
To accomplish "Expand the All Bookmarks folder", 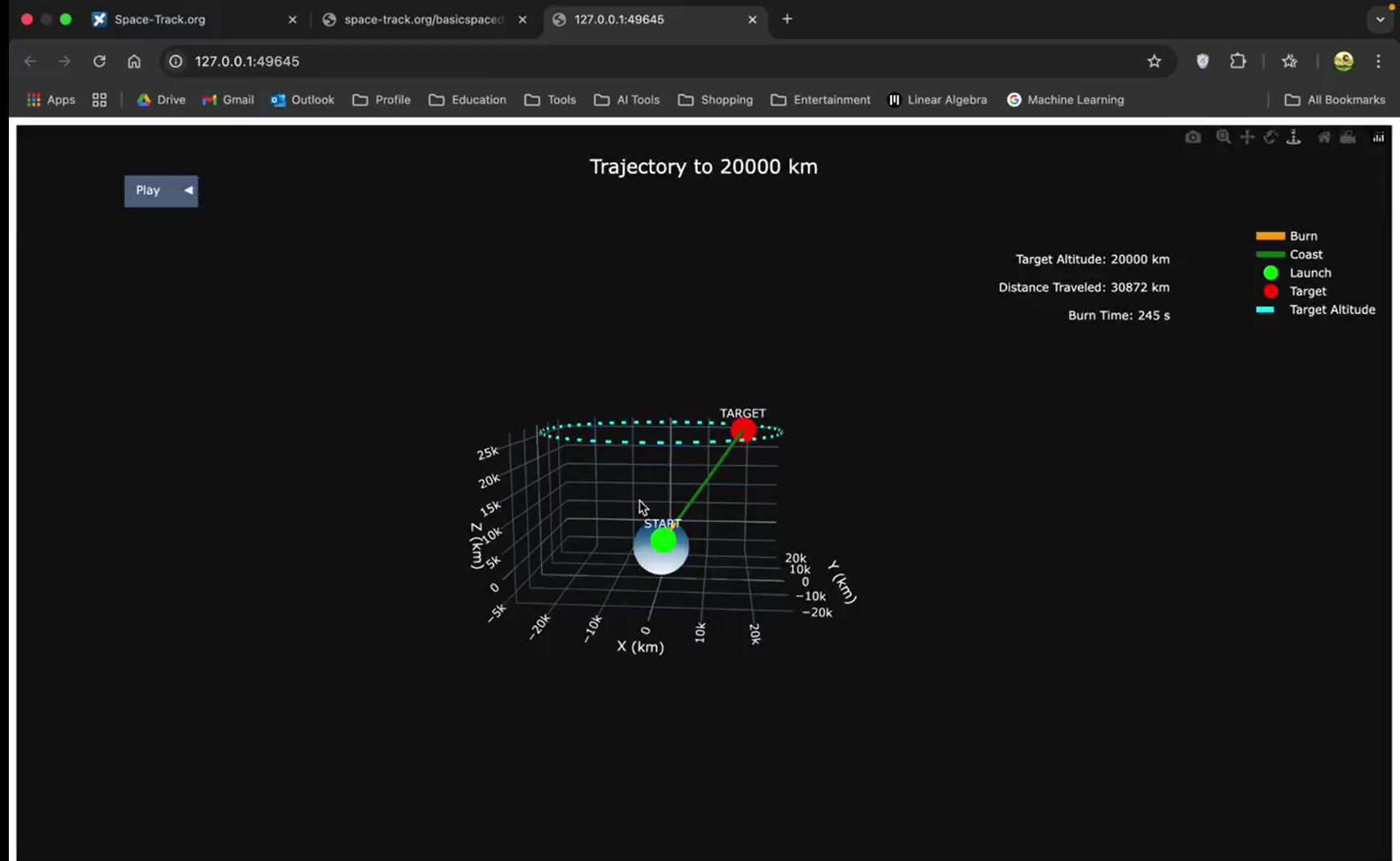I will (x=1335, y=100).
